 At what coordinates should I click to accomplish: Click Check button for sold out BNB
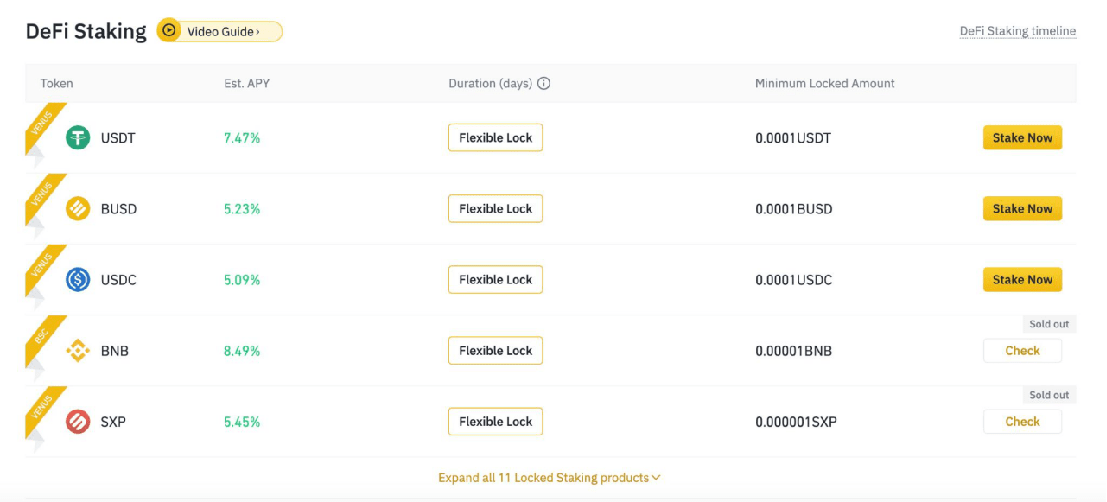click(1022, 351)
